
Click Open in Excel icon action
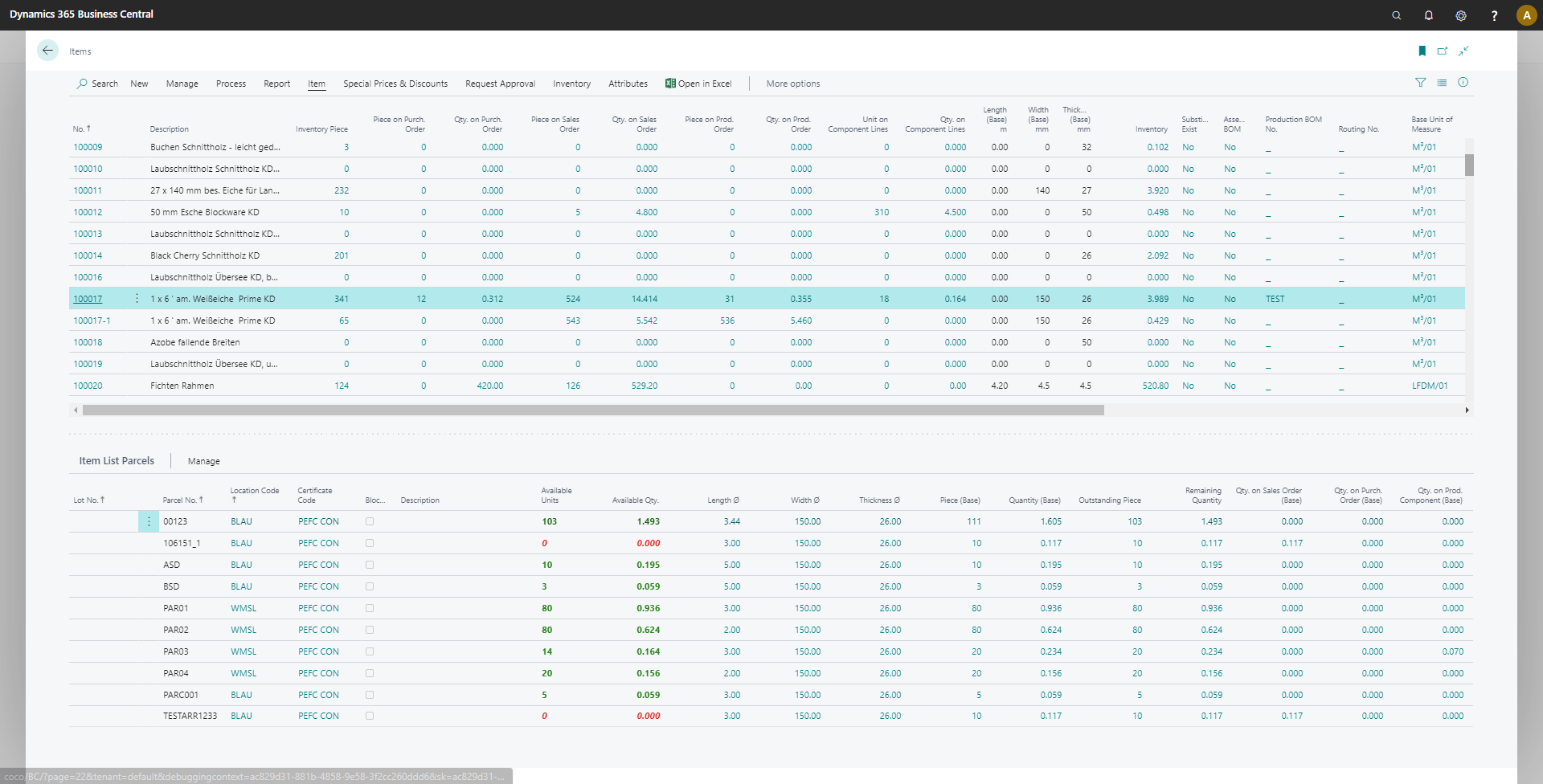(698, 84)
